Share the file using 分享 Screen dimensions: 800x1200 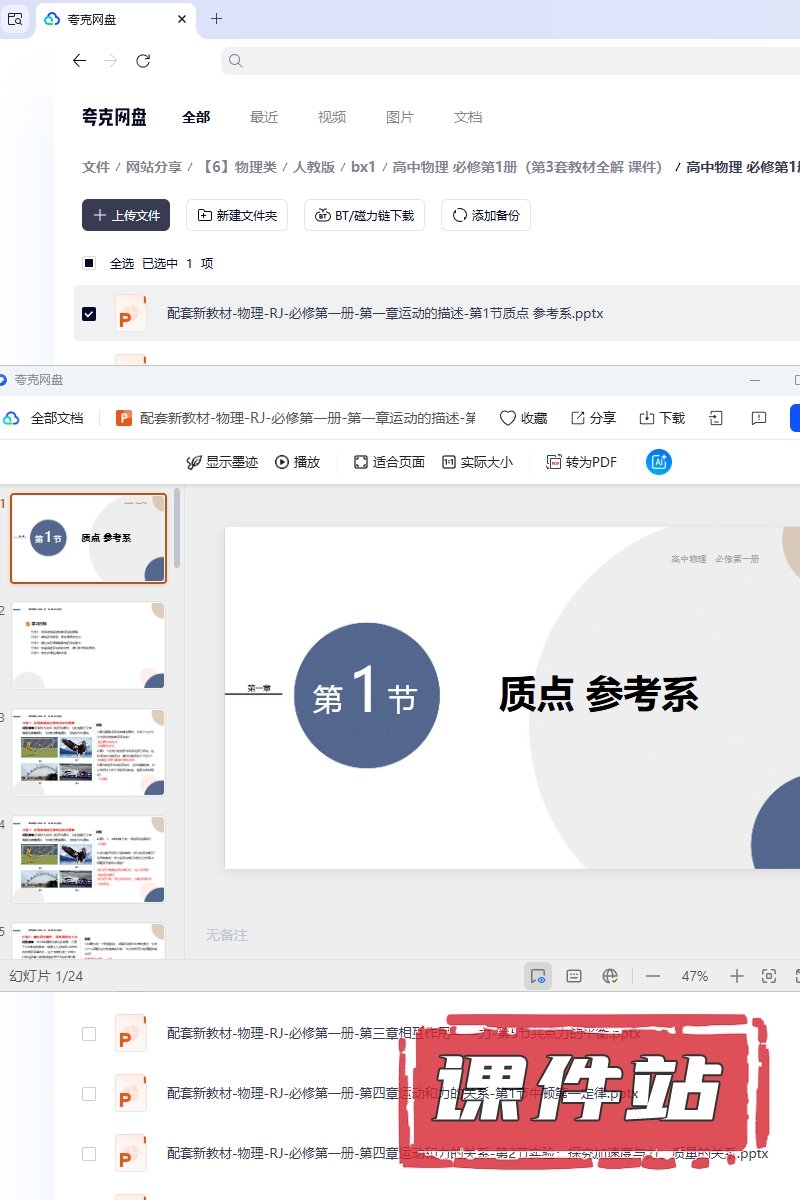click(593, 418)
